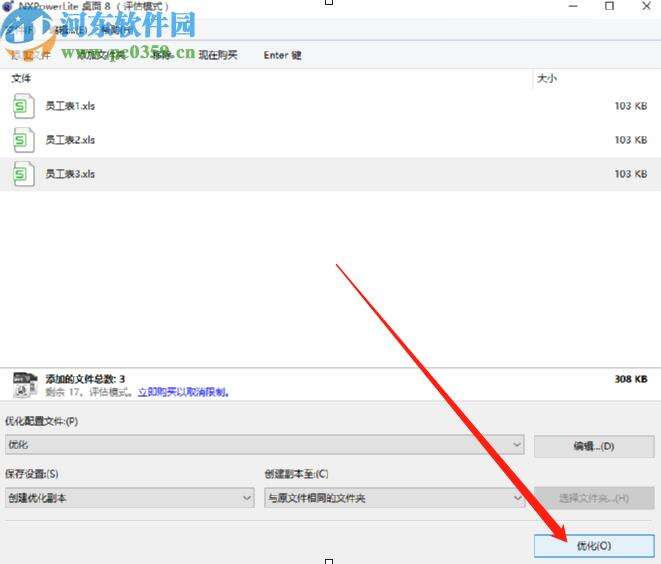The height and width of the screenshot is (564, 661).
Task: Click 现在购买 in the toolbar
Action: point(218,55)
